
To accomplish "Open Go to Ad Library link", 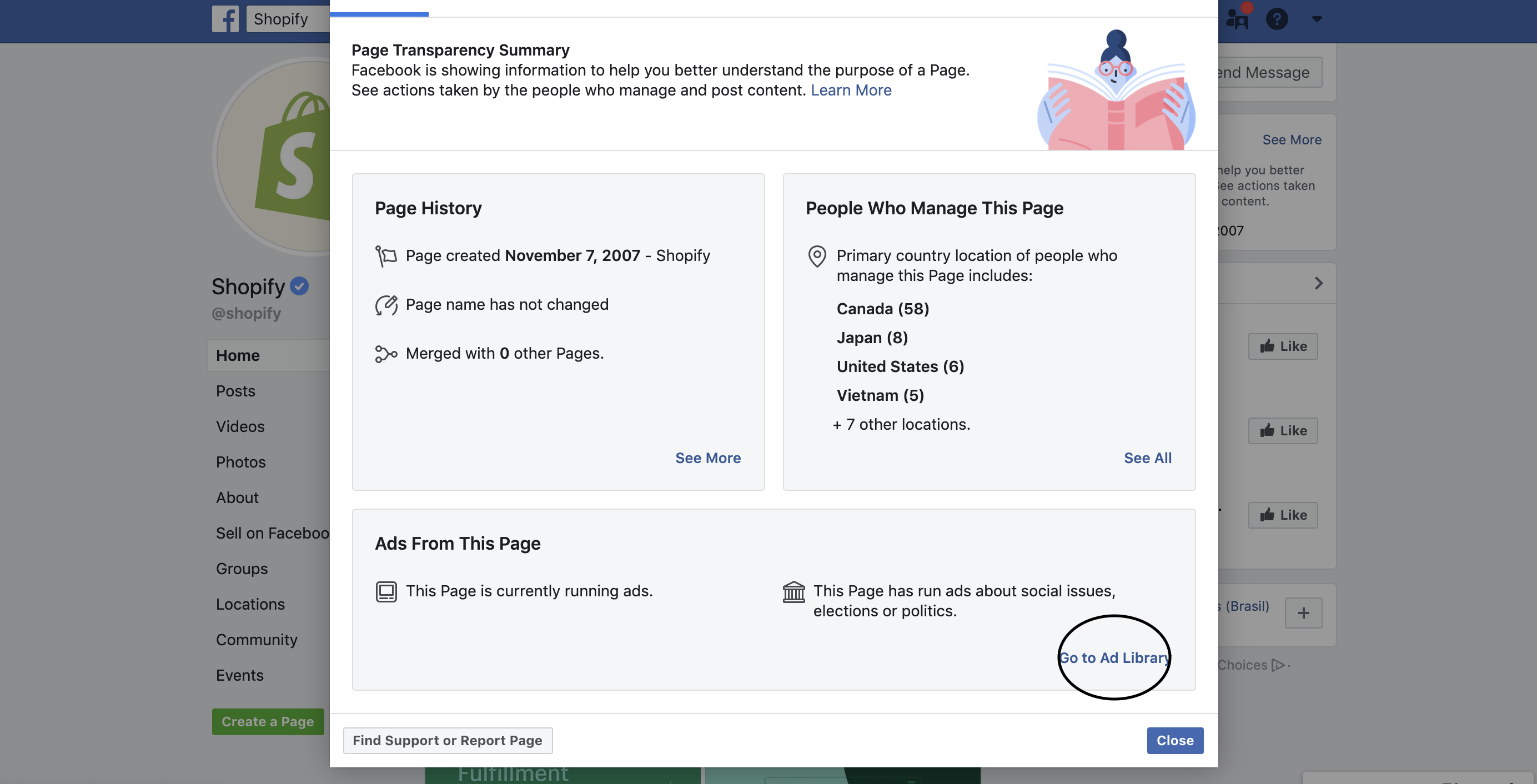I will [1114, 657].
